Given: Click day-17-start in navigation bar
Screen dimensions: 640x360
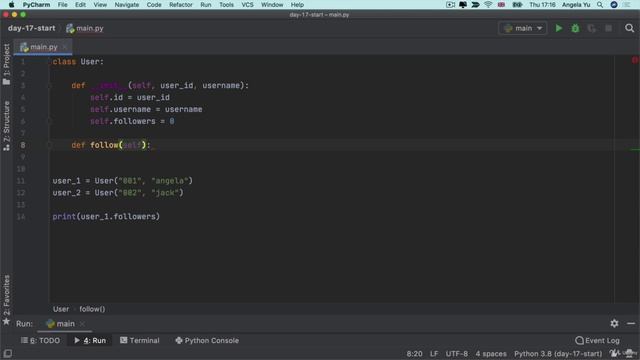Looking at the screenshot, I should 31,28.
